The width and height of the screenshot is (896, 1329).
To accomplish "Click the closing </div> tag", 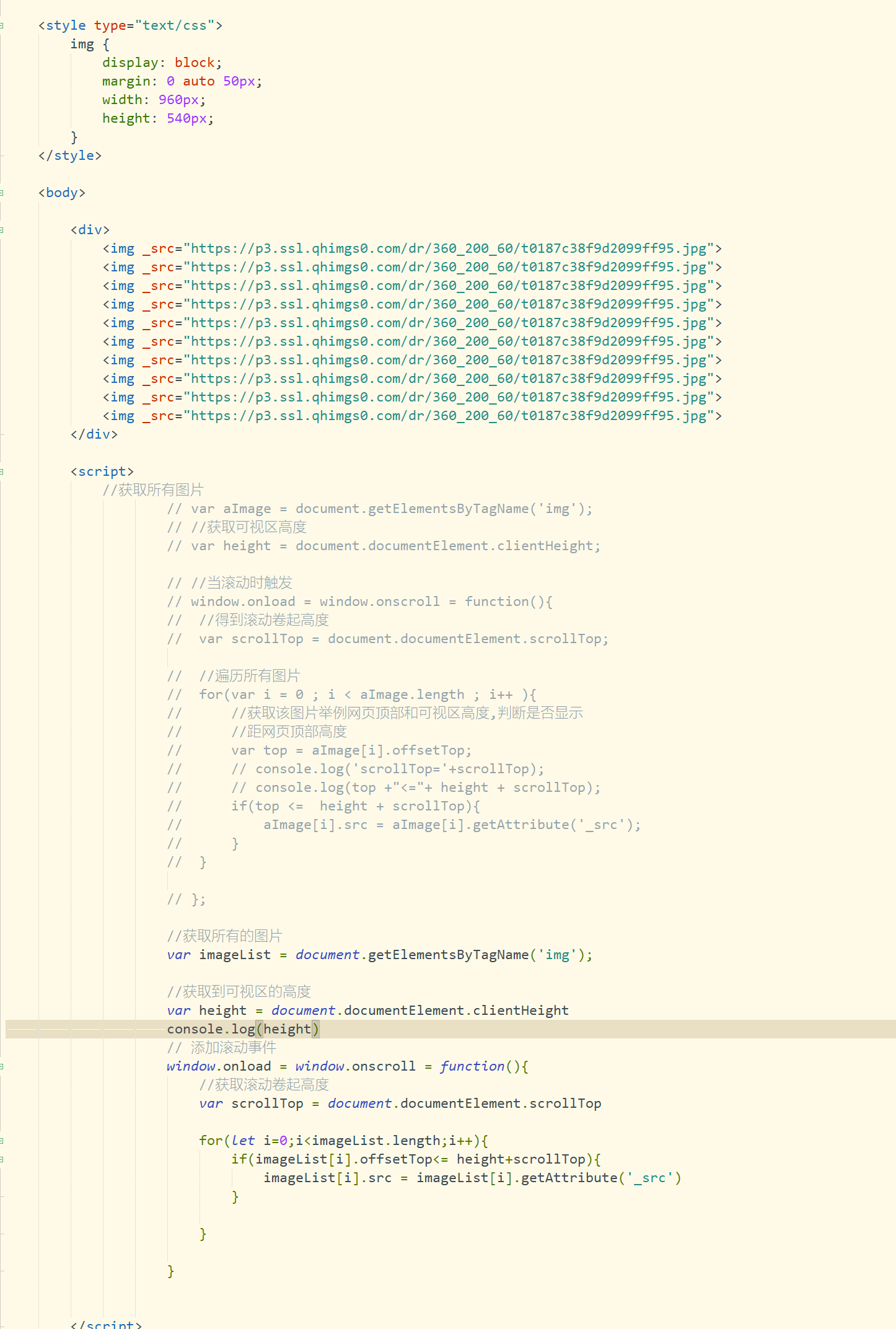I will [x=94, y=434].
